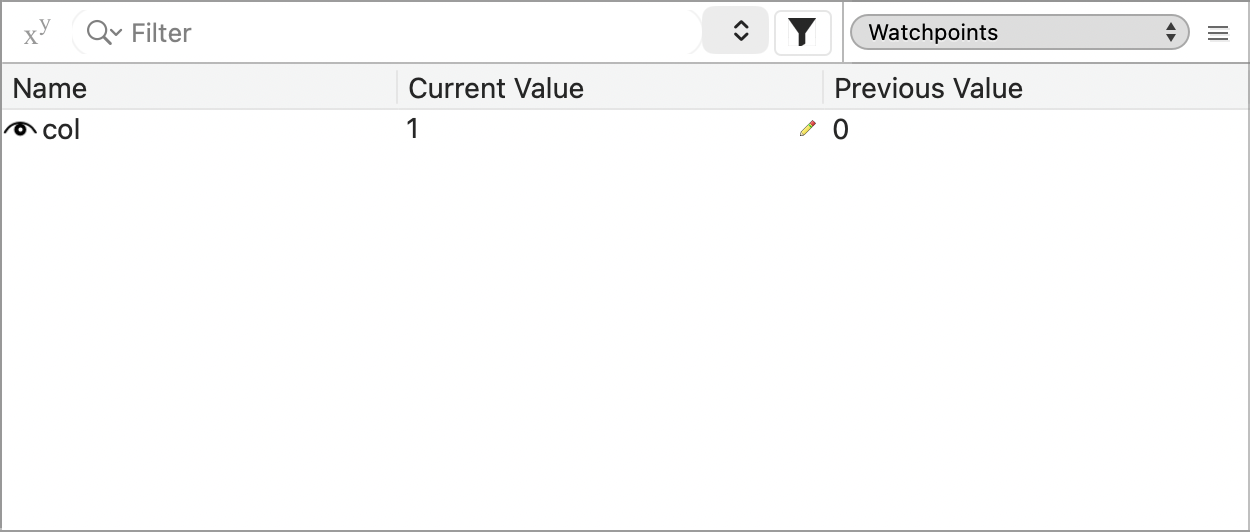Open the Watchpoints dropdown menu
This screenshot has height=532, width=1250.
point(1019,32)
